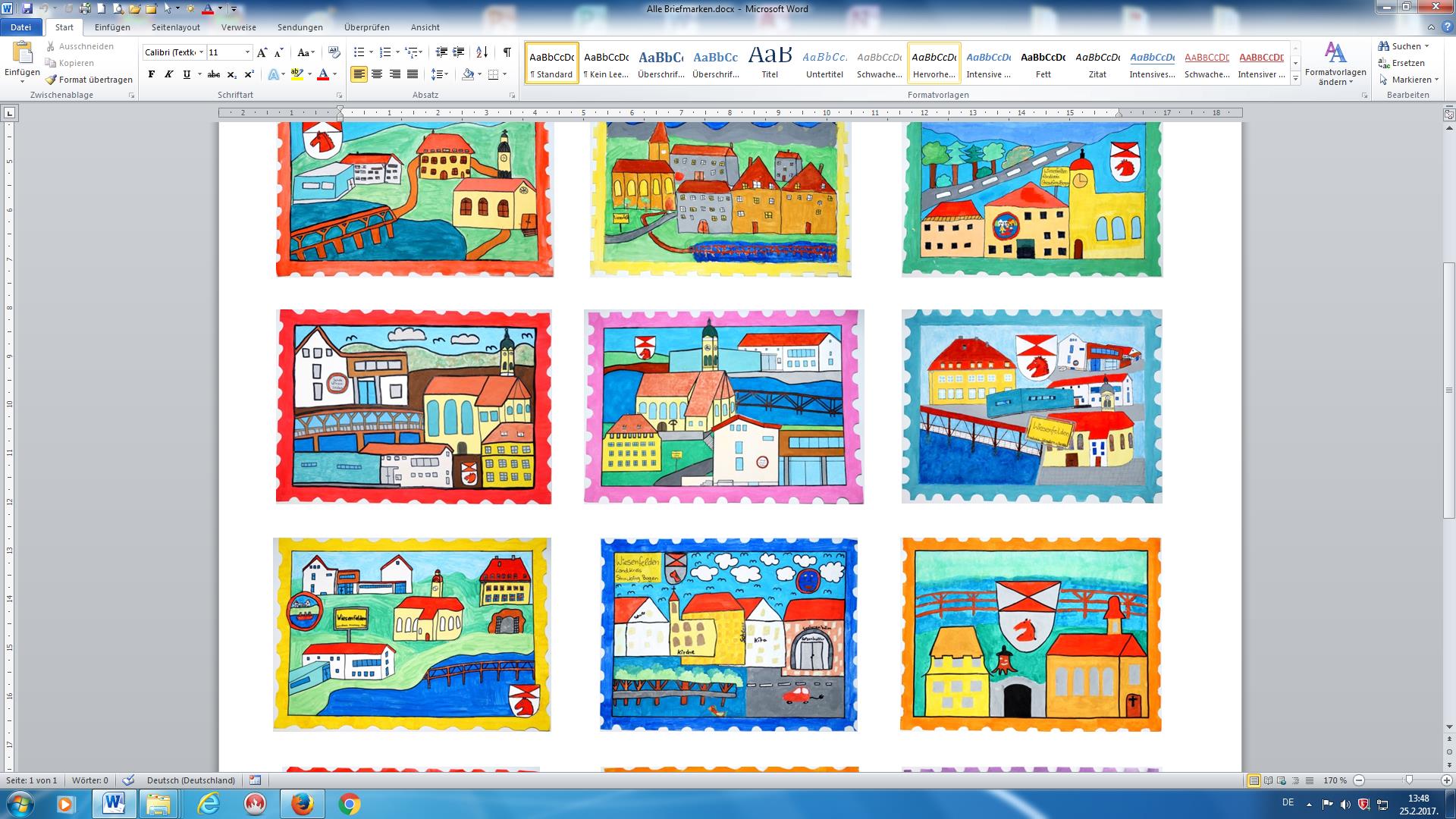
Task: Shrink font size icon
Action: (x=278, y=52)
